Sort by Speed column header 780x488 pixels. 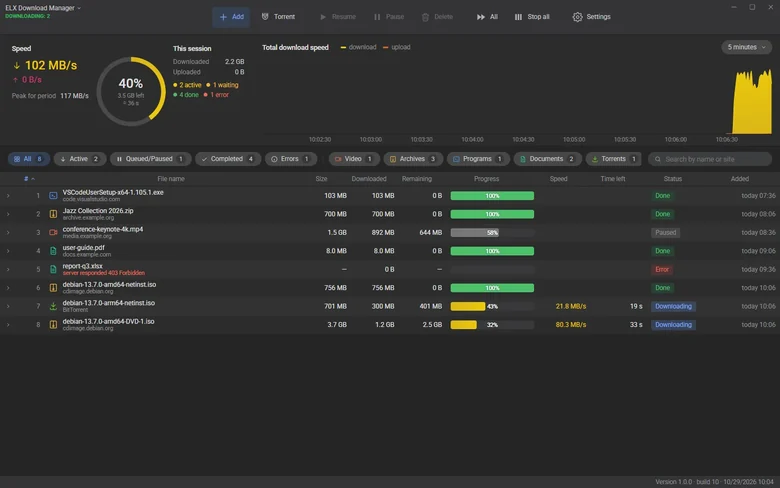pyautogui.click(x=558, y=179)
